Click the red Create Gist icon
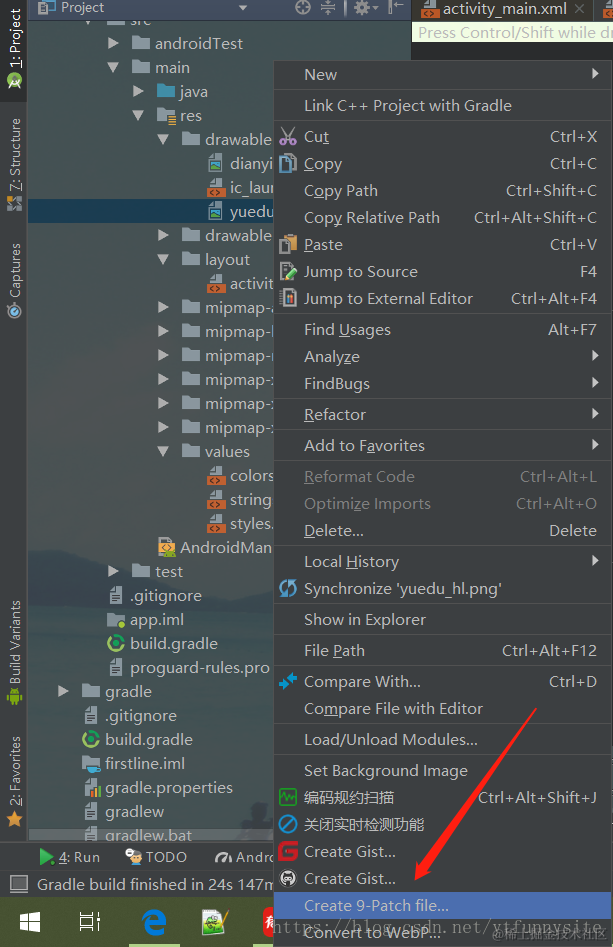 pos(288,851)
